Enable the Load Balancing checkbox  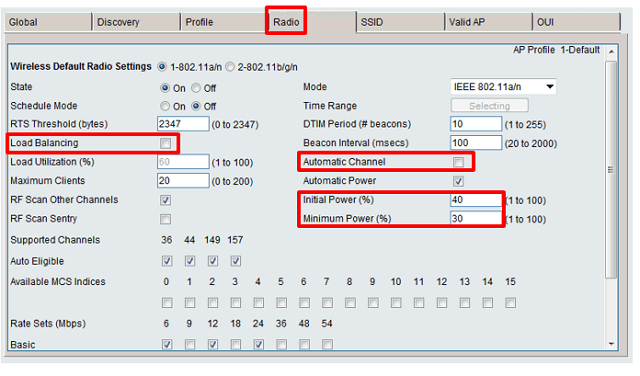(x=165, y=143)
